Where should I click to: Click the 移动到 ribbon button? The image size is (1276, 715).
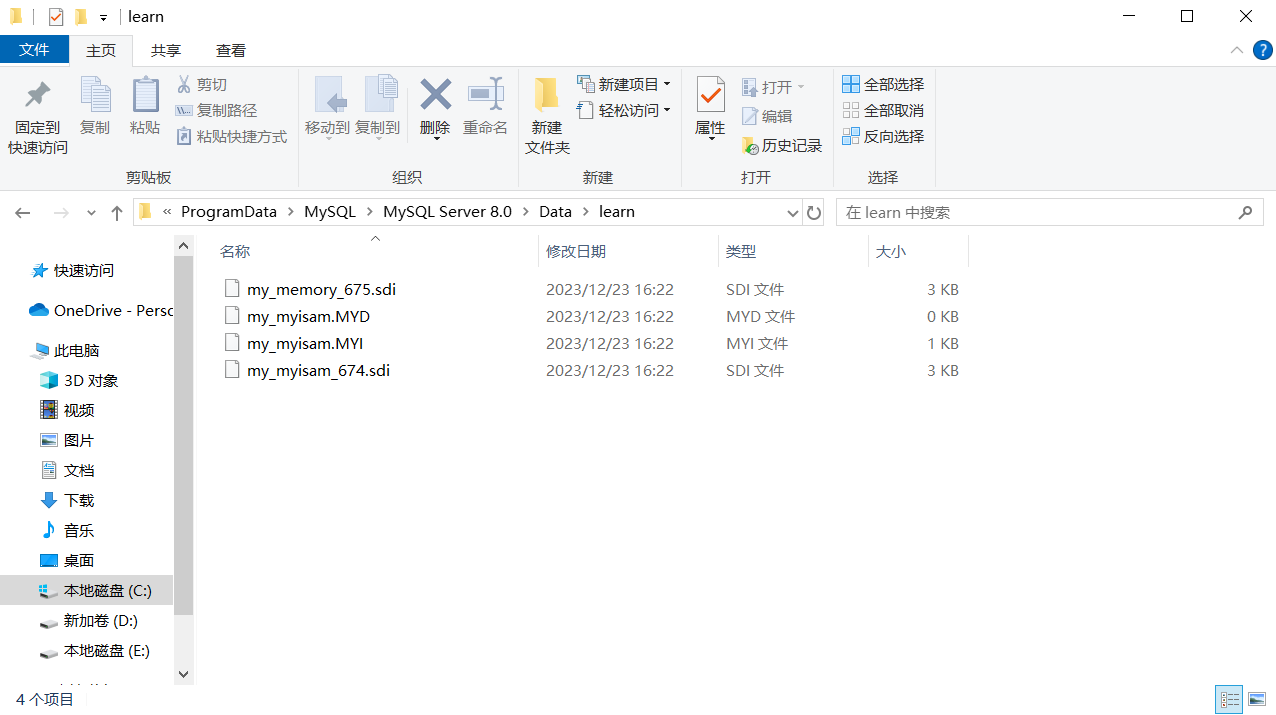point(327,108)
